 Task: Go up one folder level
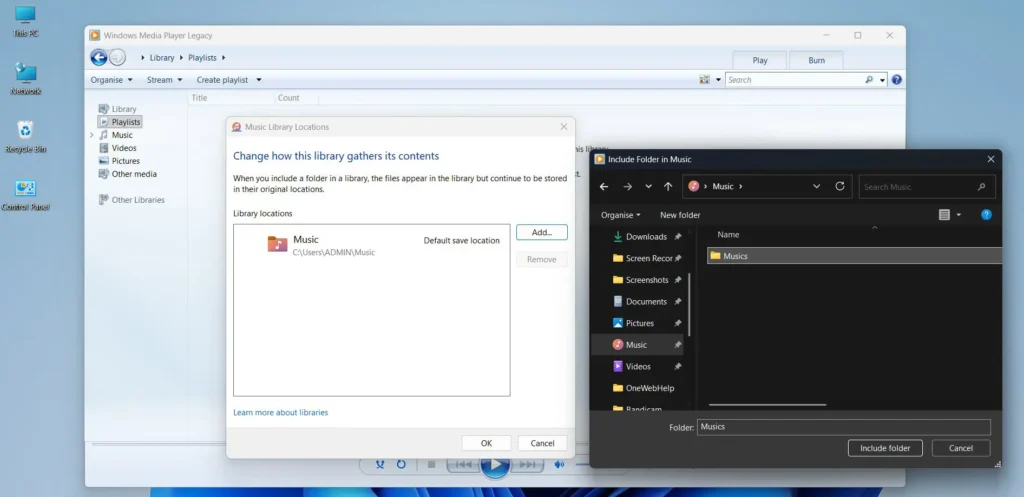click(x=667, y=187)
